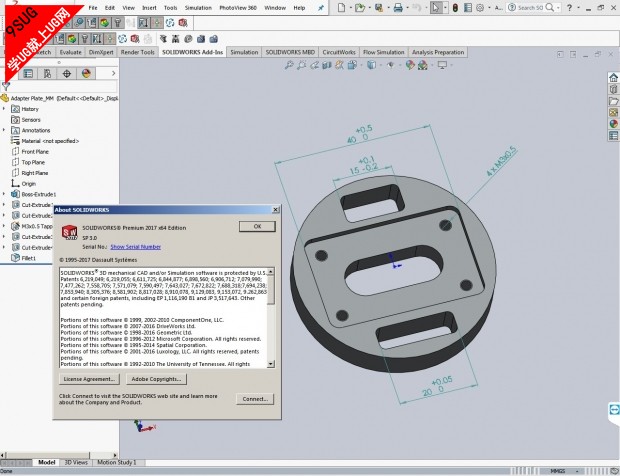Open dropdown arrow next to New icon

point(350,8)
